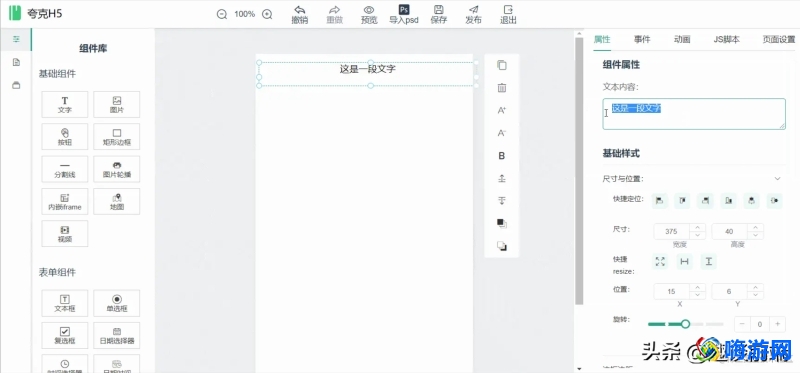Open page preview via 预览
The image size is (800, 373).
[x=369, y=15]
